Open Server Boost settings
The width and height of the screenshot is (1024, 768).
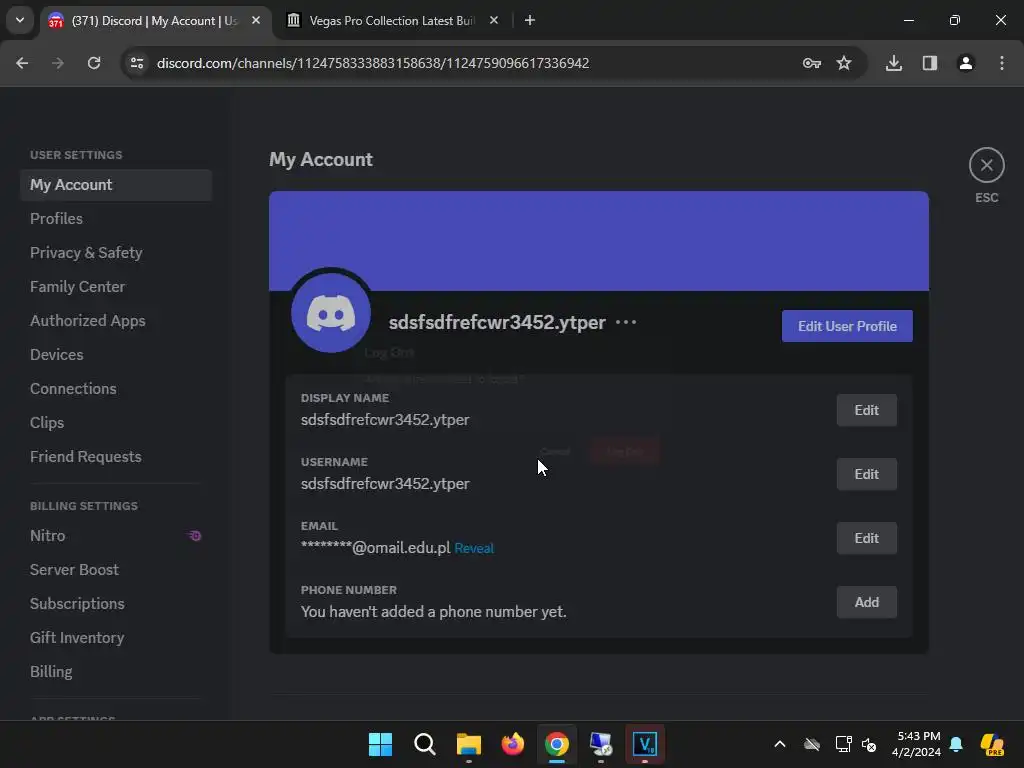point(116,569)
